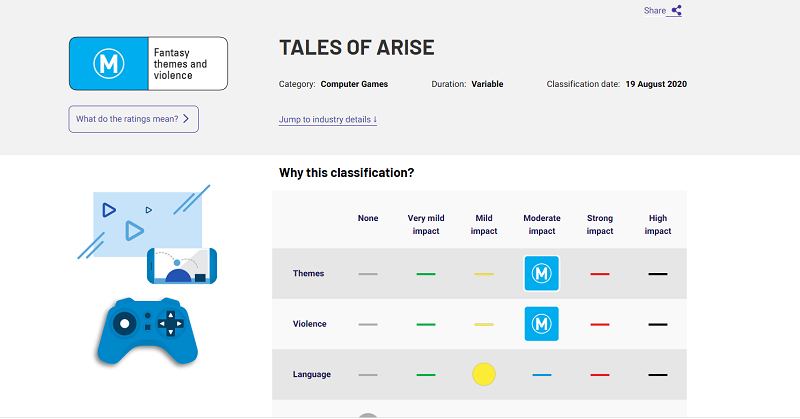Click blue Moderate dash in Language row
The height and width of the screenshot is (419, 800).
542,375
